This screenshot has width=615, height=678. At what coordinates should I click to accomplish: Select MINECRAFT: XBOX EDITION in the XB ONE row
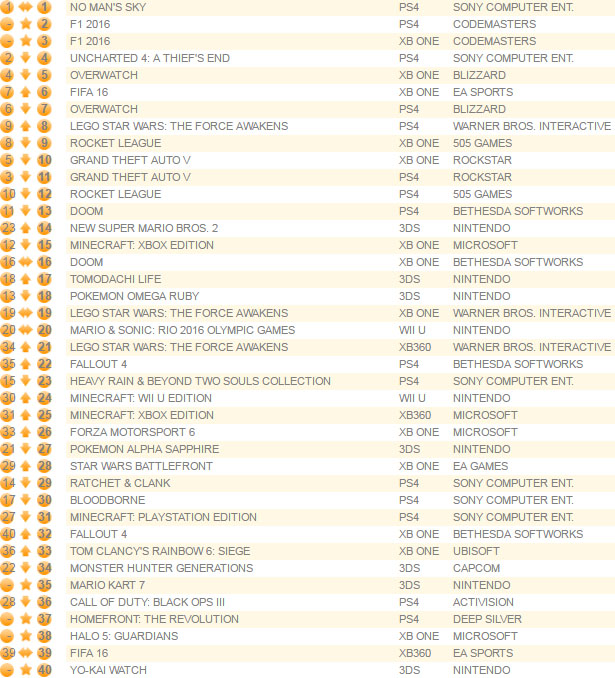click(x=142, y=245)
